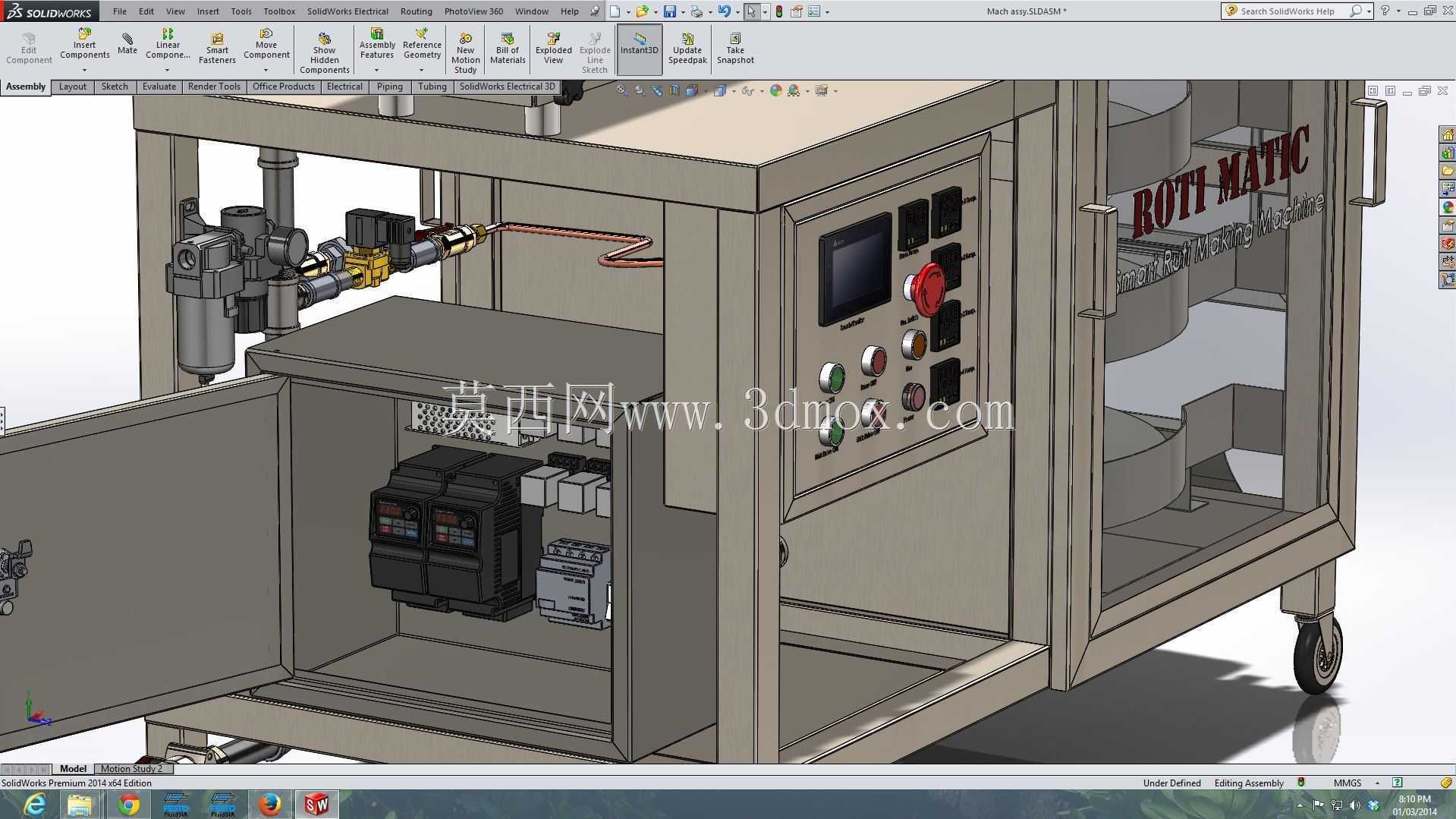Image resolution: width=1456 pixels, height=819 pixels.
Task: Click the status bar tag icon
Action: (x=1445, y=783)
